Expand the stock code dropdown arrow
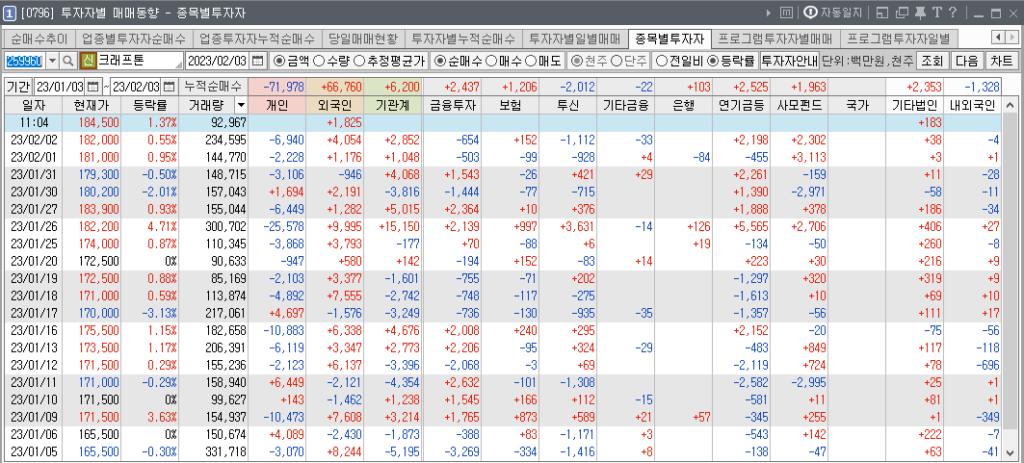 coord(51,61)
